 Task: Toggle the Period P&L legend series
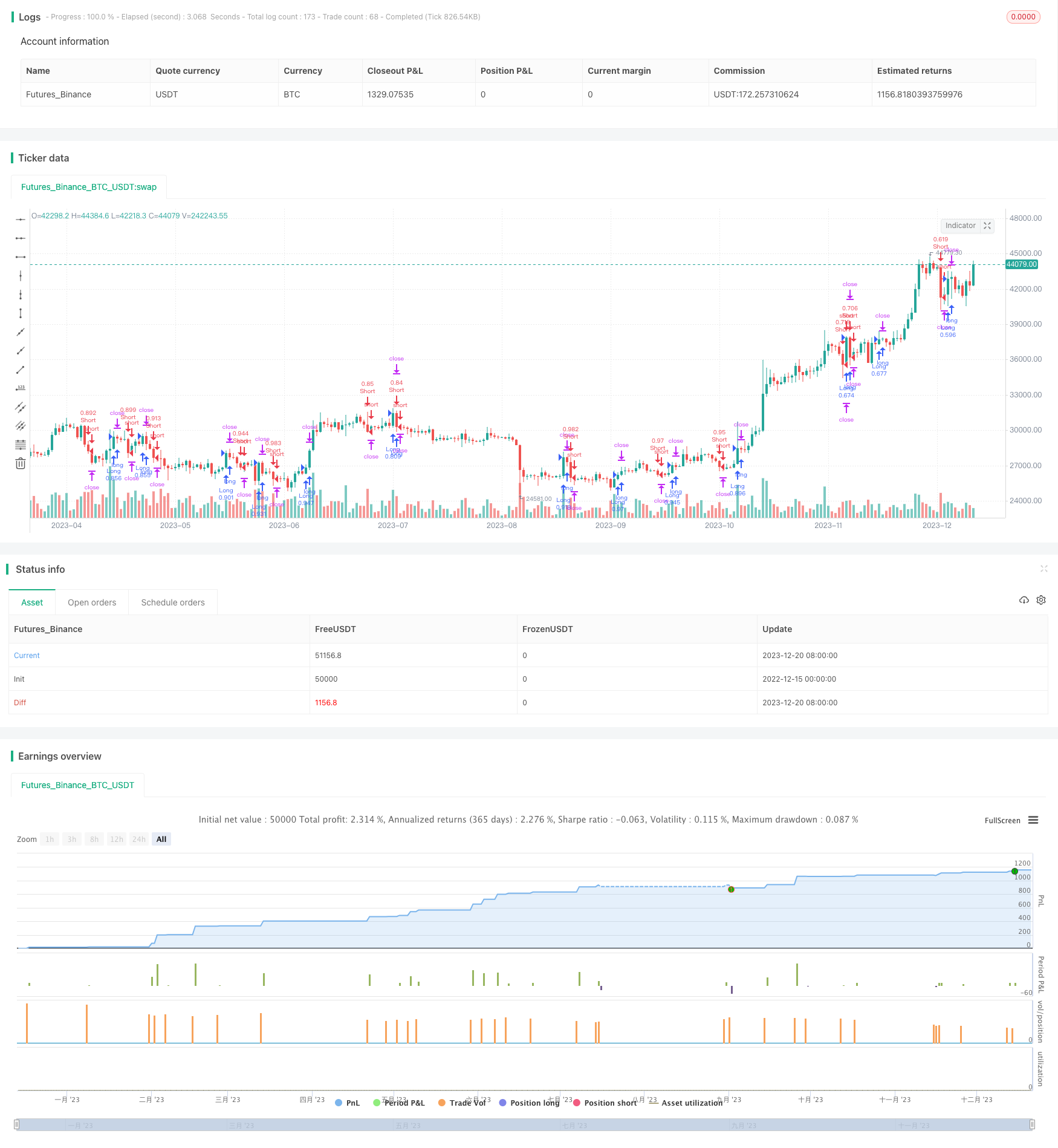pos(399,1103)
